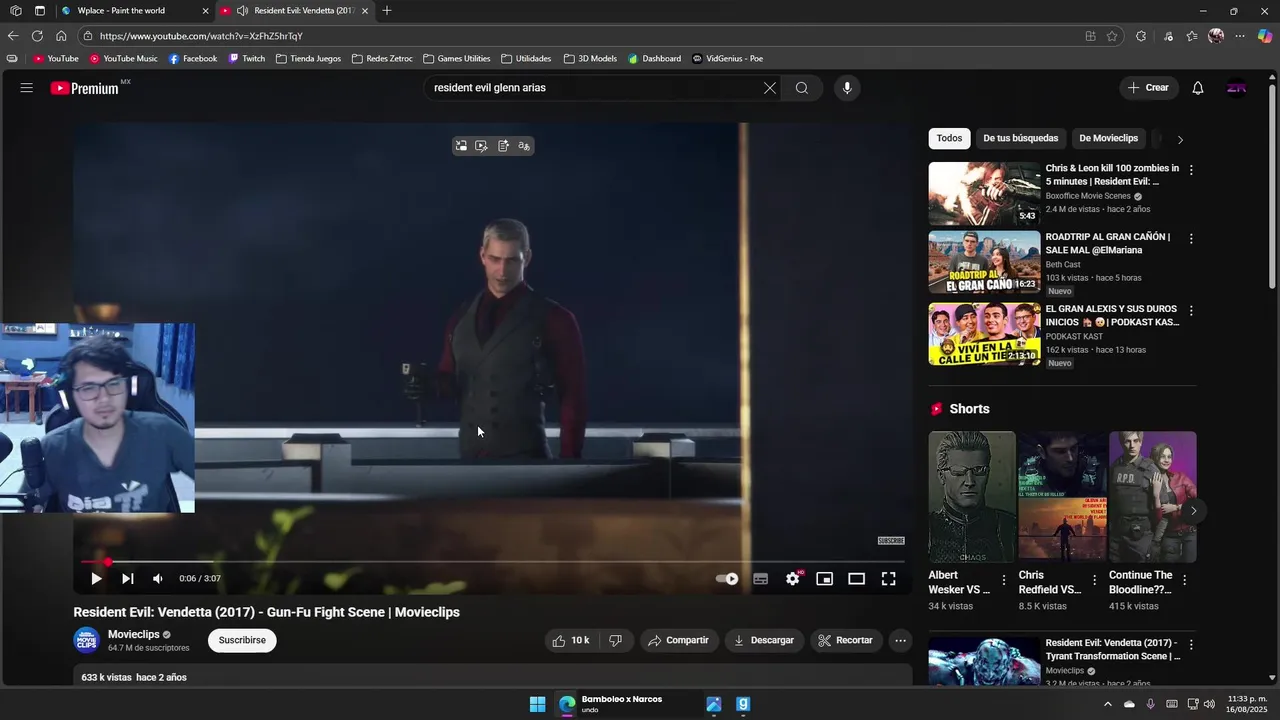Image resolution: width=1280 pixels, height=720 pixels.
Task: Mute the video player volume
Action: (x=158, y=579)
